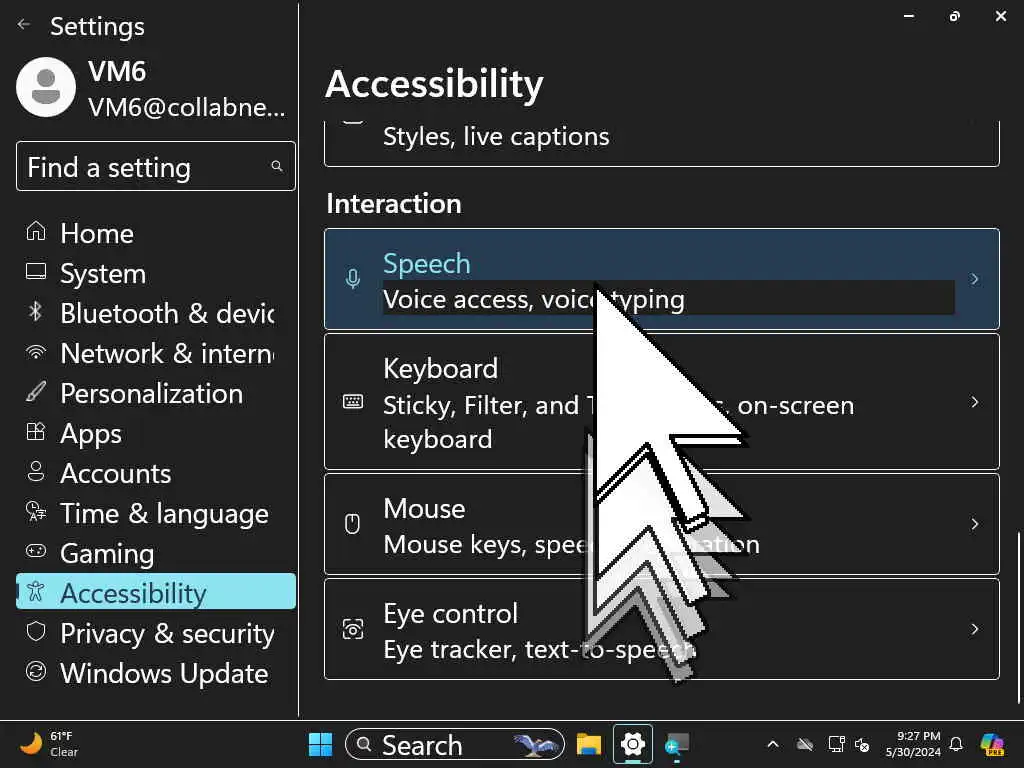Open File Explorer from the taskbar
The height and width of the screenshot is (768, 1024).
pos(588,744)
